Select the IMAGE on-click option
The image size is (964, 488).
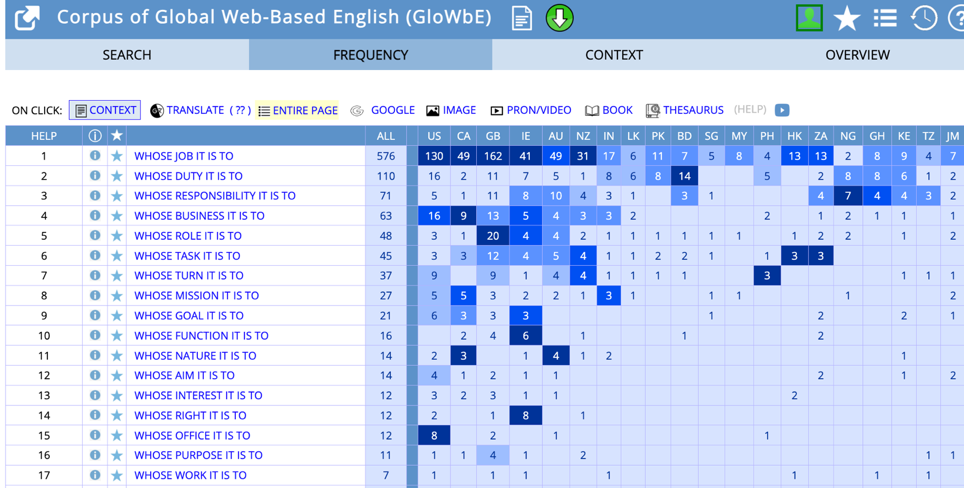(x=451, y=110)
